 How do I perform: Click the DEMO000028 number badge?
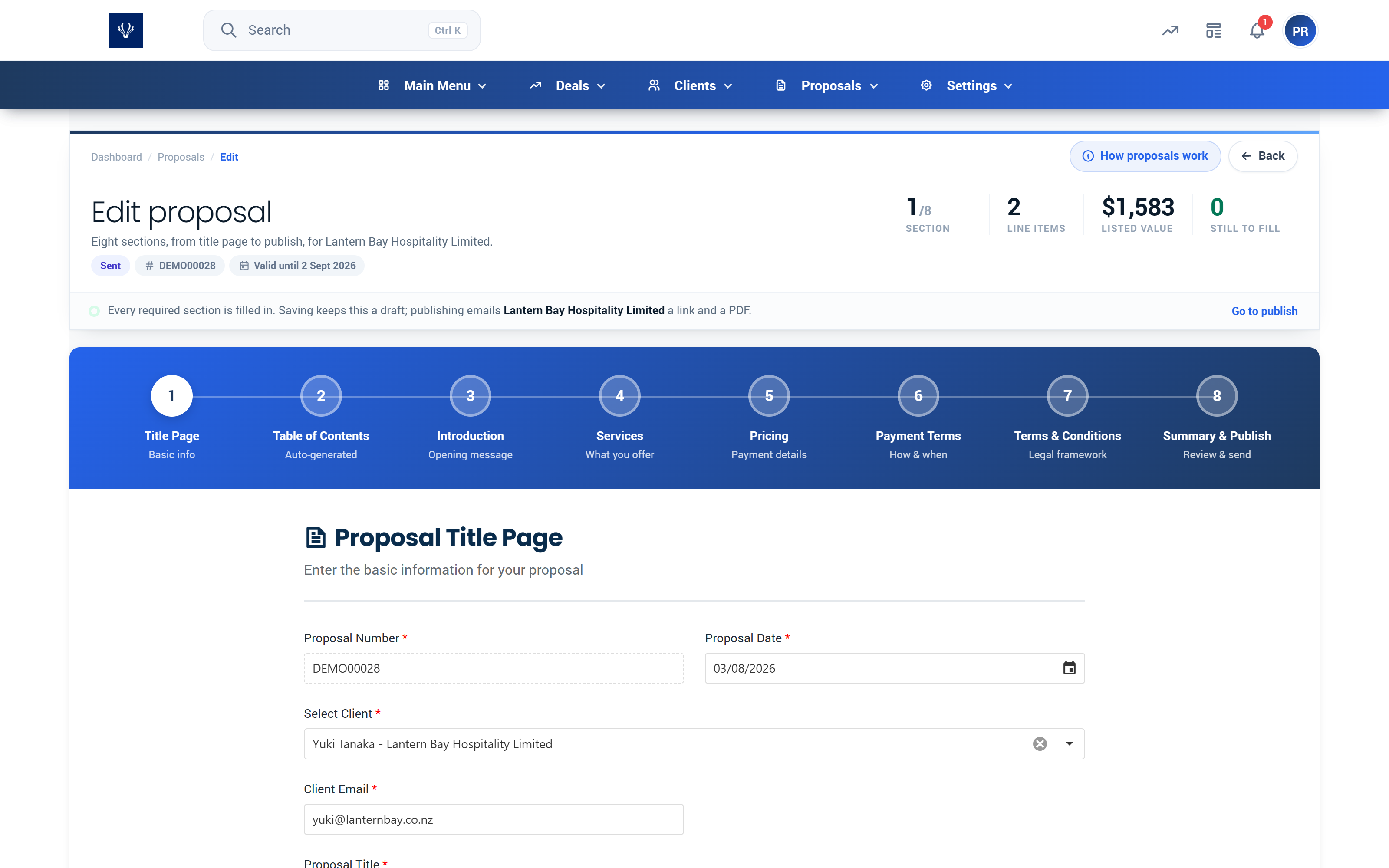pos(180,266)
